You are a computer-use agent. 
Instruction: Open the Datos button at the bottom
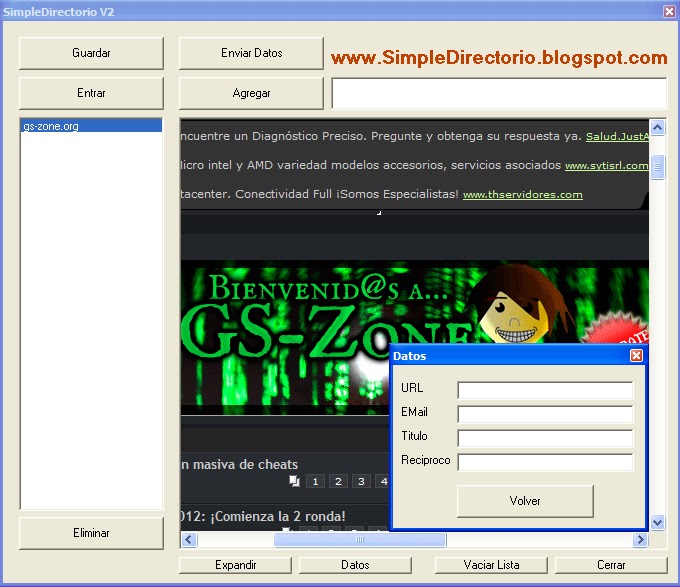pos(355,565)
